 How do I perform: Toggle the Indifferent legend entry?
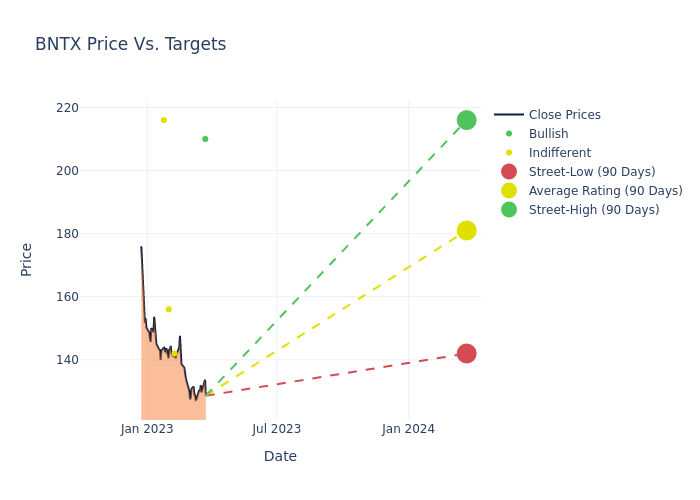[x=559, y=153]
